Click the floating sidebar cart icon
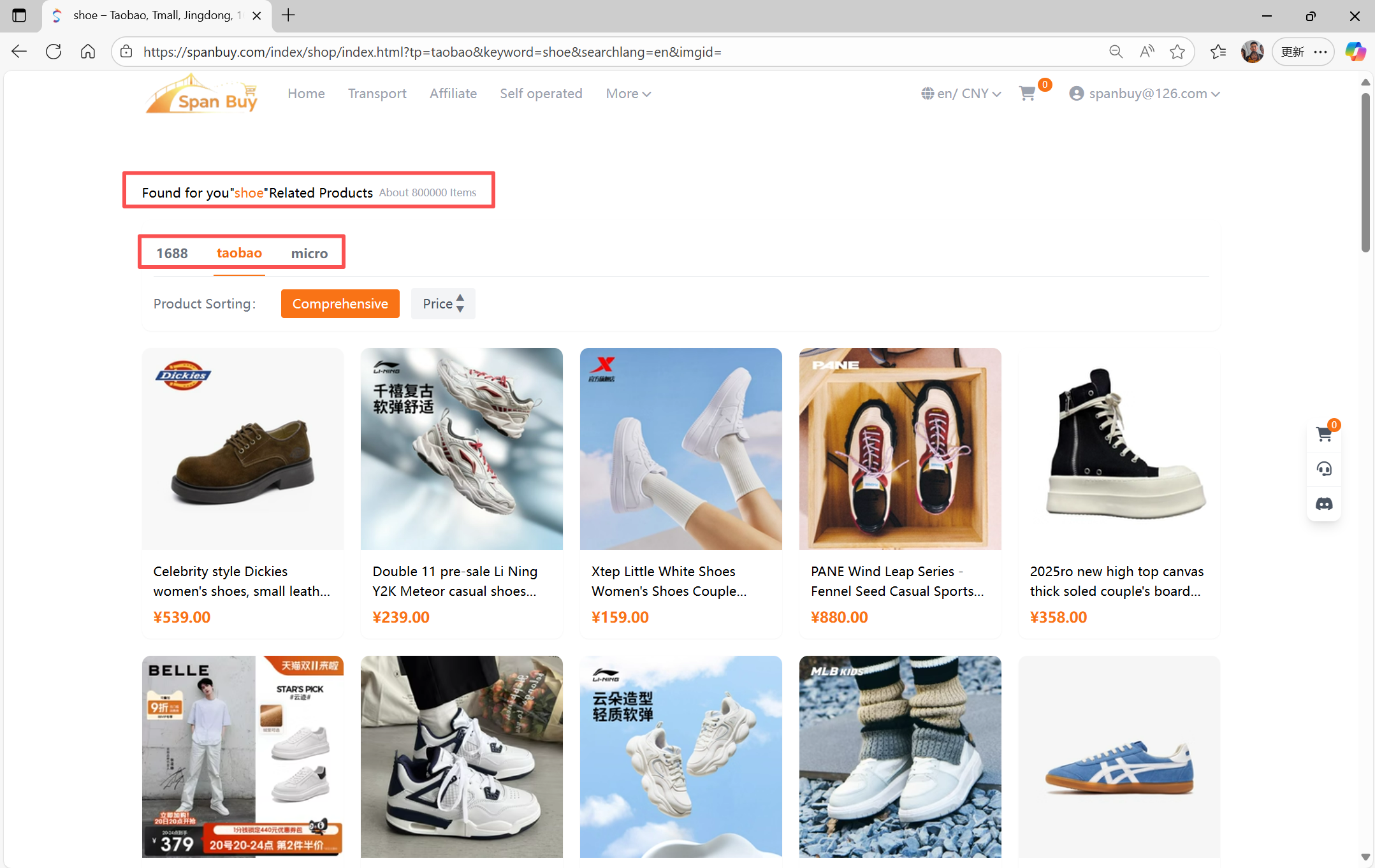This screenshot has width=1375, height=868. [1323, 435]
